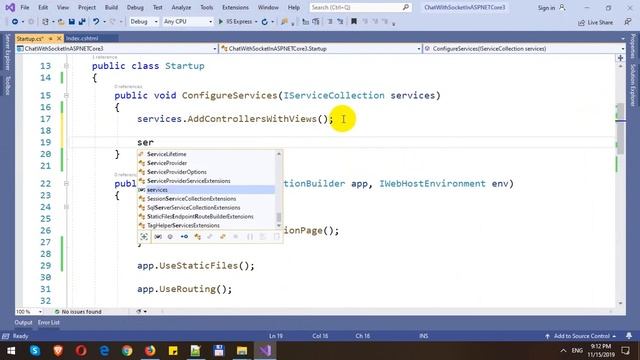Viewport: 640px width, 360px height.
Task: Click the browser refresh icon beside IIS Express
Action: (x=264, y=22)
